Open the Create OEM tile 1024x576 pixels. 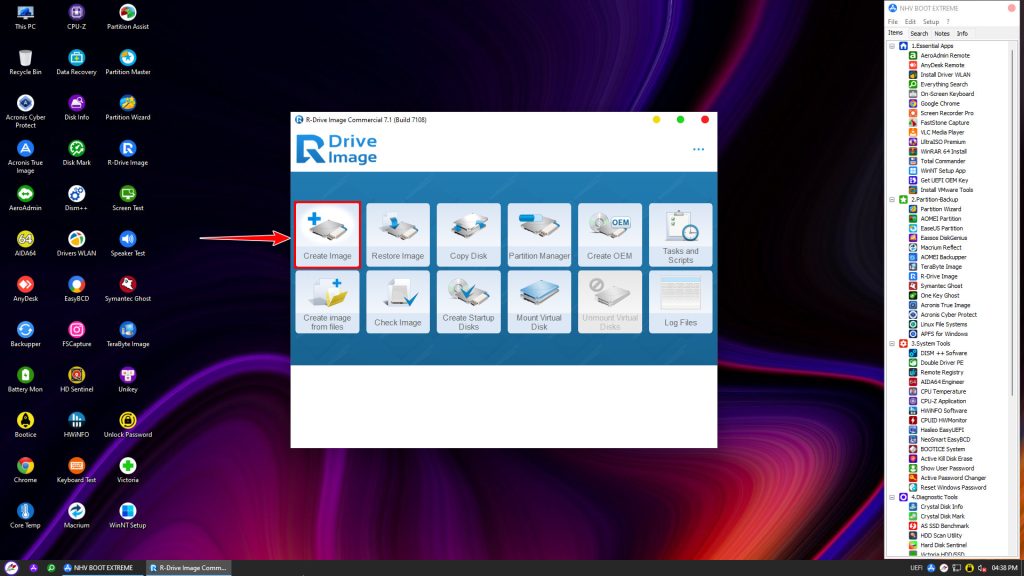[609, 234]
